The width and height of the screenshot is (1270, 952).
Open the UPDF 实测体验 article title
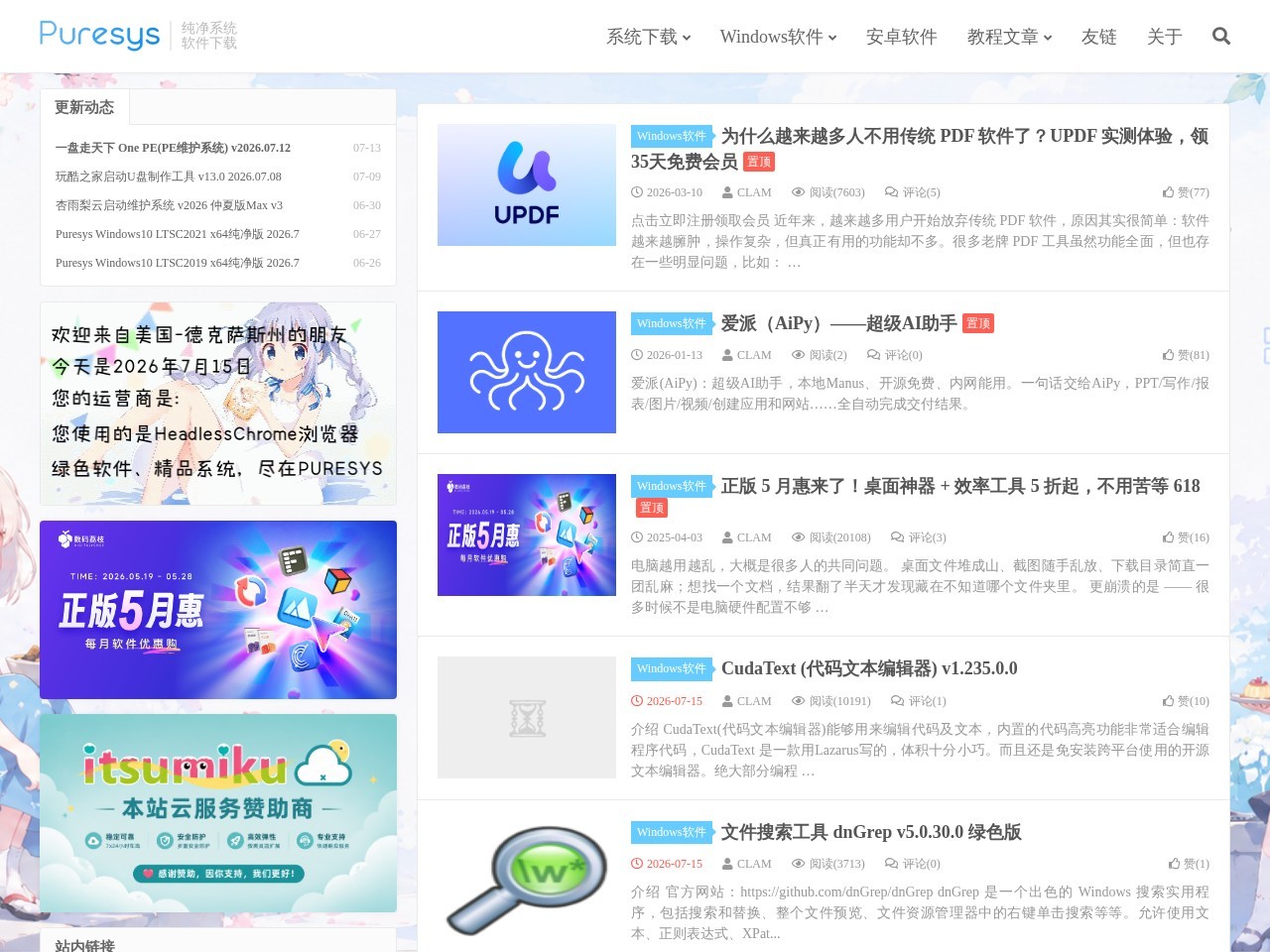point(920,149)
